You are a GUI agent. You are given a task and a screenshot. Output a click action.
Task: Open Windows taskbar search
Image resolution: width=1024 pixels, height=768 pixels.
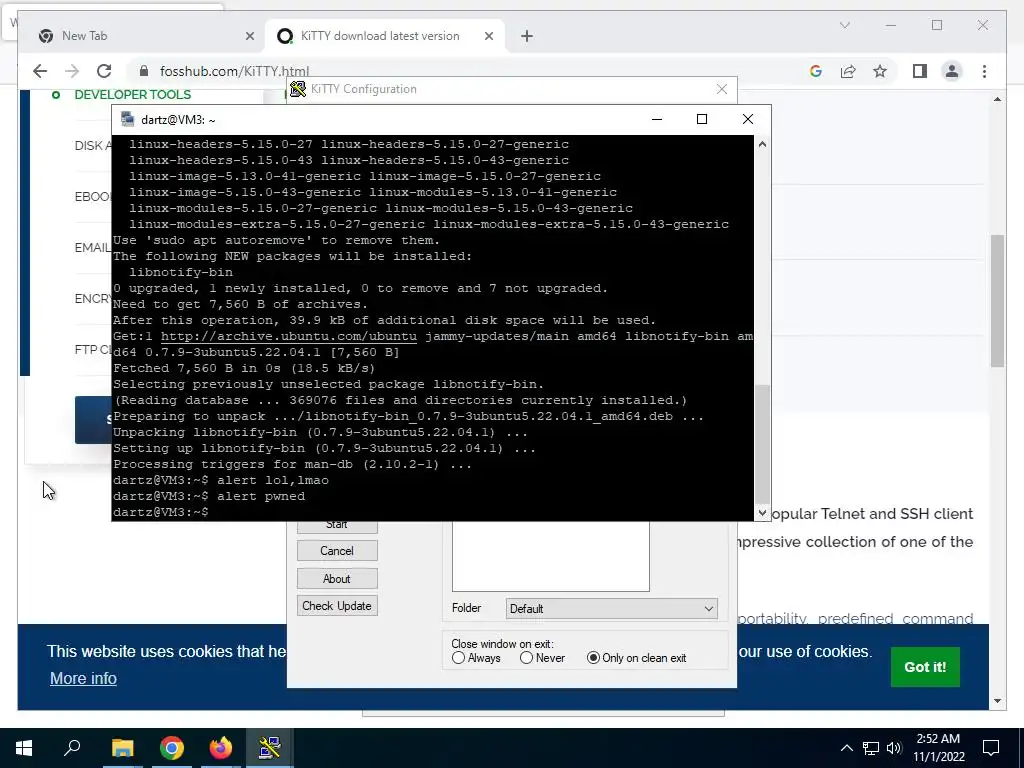[72, 748]
